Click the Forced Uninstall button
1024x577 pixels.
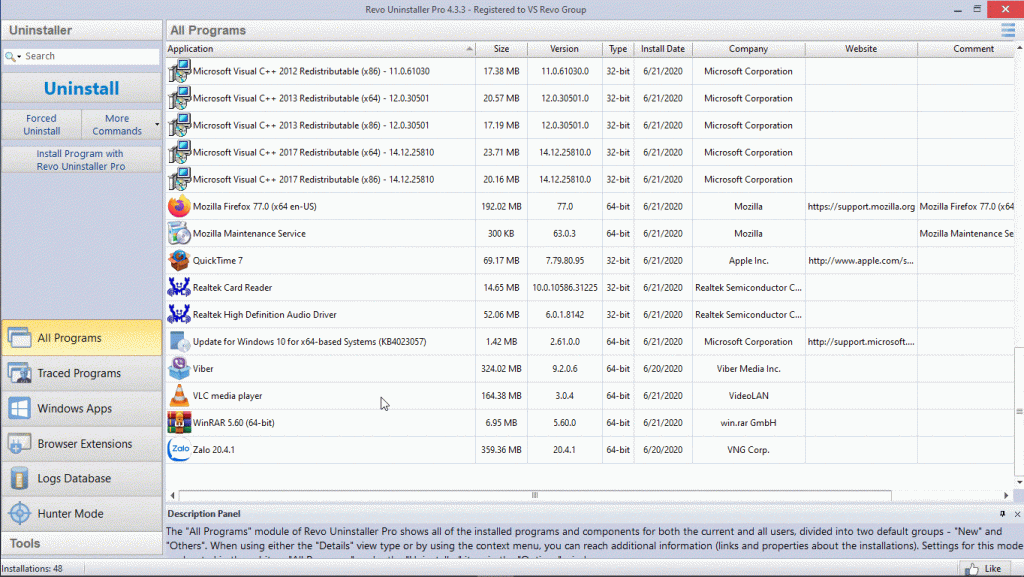42,125
